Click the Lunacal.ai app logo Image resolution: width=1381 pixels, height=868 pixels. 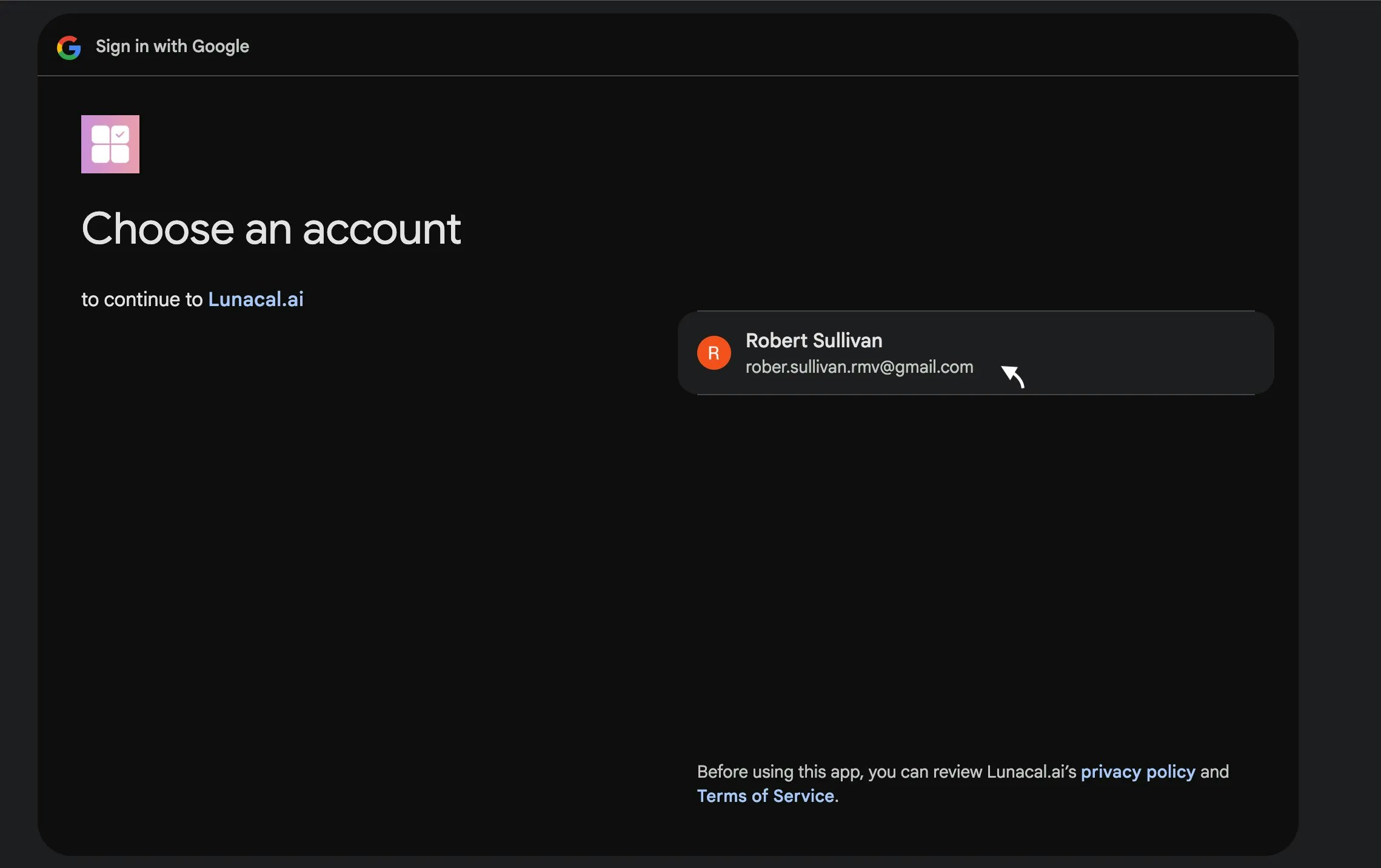click(x=110, y=144)
